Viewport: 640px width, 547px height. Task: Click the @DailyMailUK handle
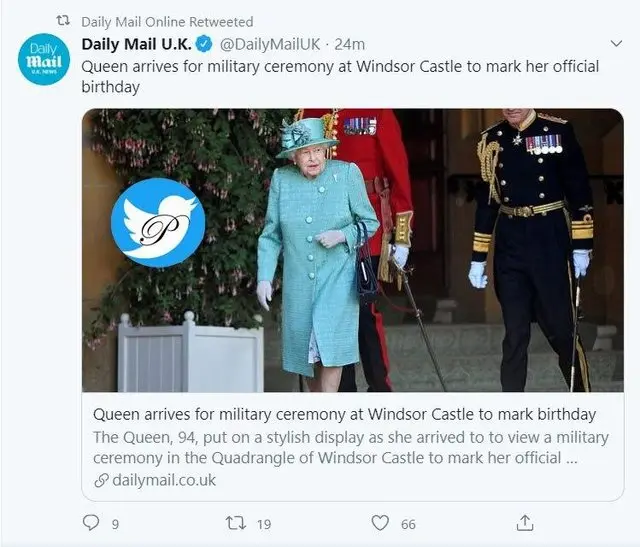[x=270, y=45]
